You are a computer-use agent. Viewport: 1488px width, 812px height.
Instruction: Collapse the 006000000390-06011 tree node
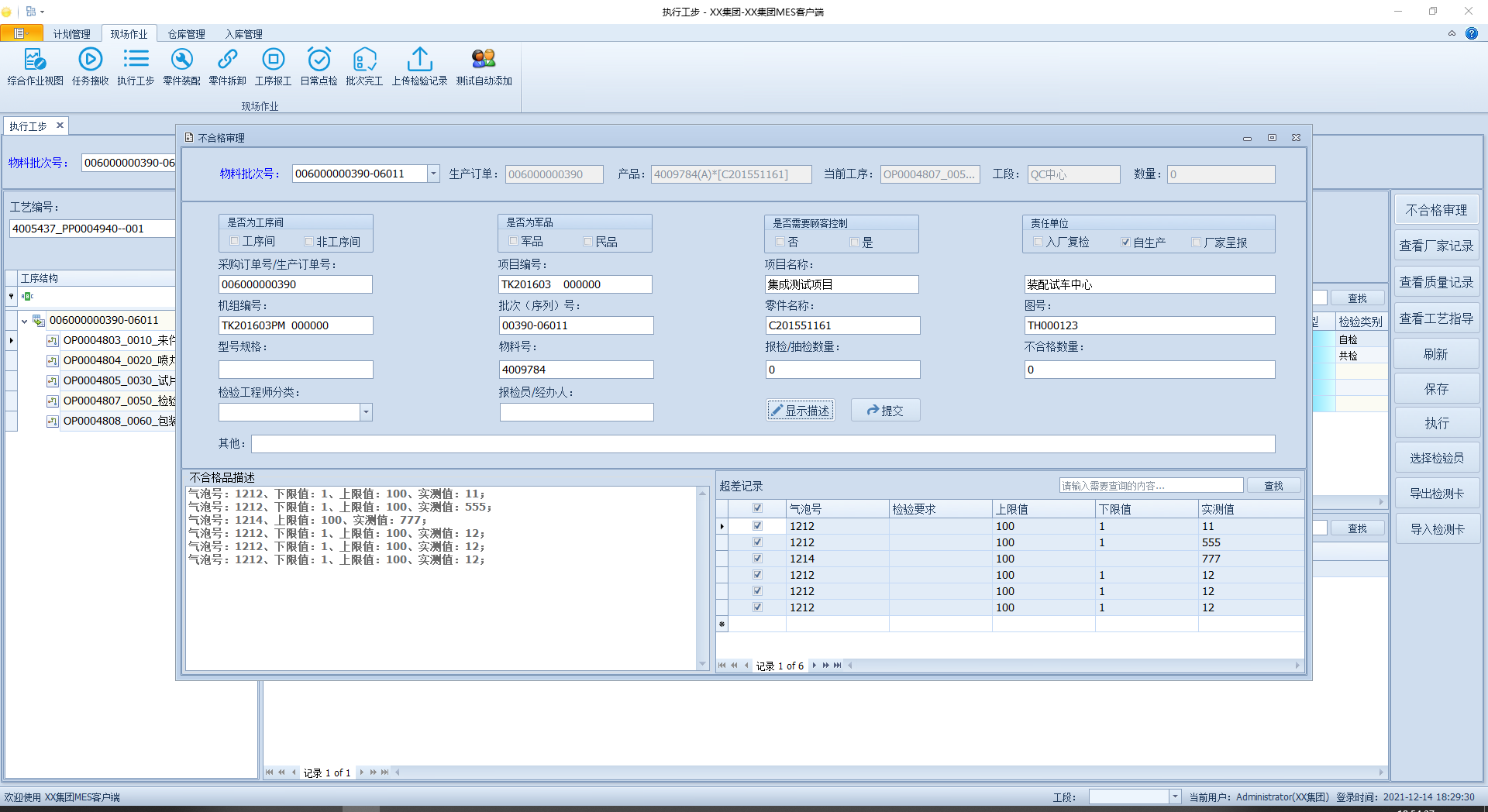tap(24, 321)
